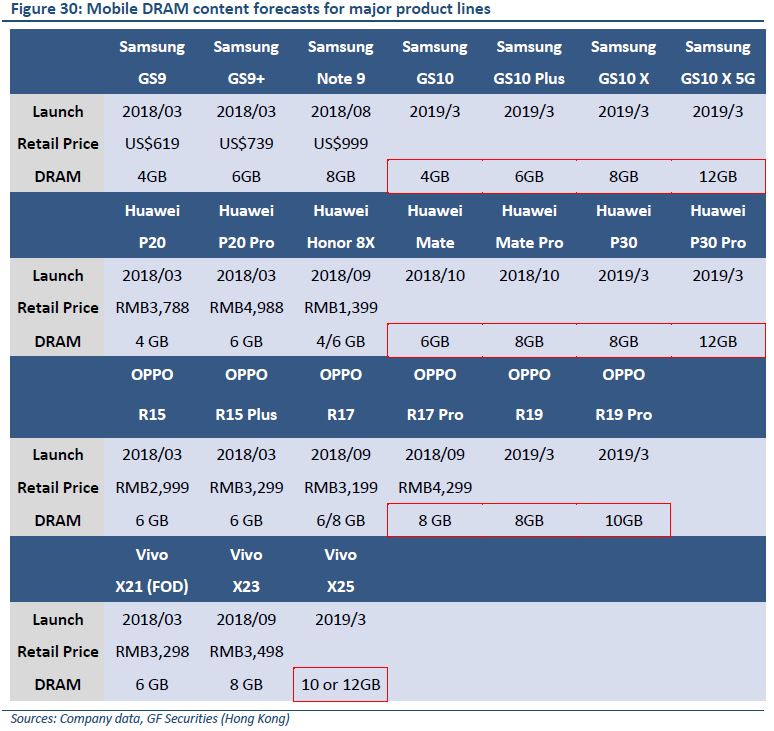Click the Figure 30 title text
774x731 pixels.
251,9
